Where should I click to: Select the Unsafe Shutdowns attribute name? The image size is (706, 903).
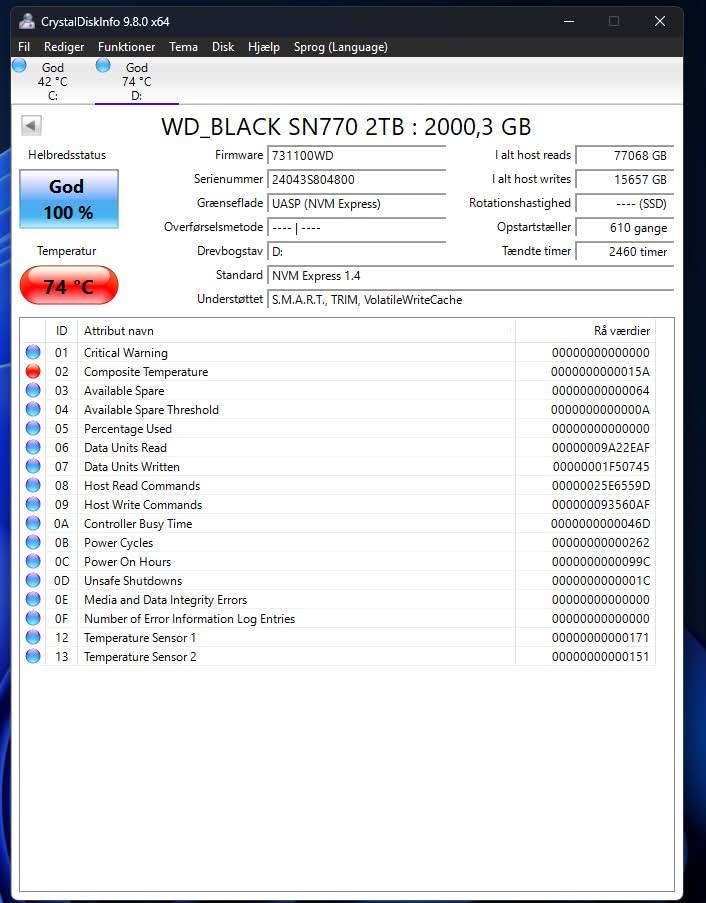133,580
